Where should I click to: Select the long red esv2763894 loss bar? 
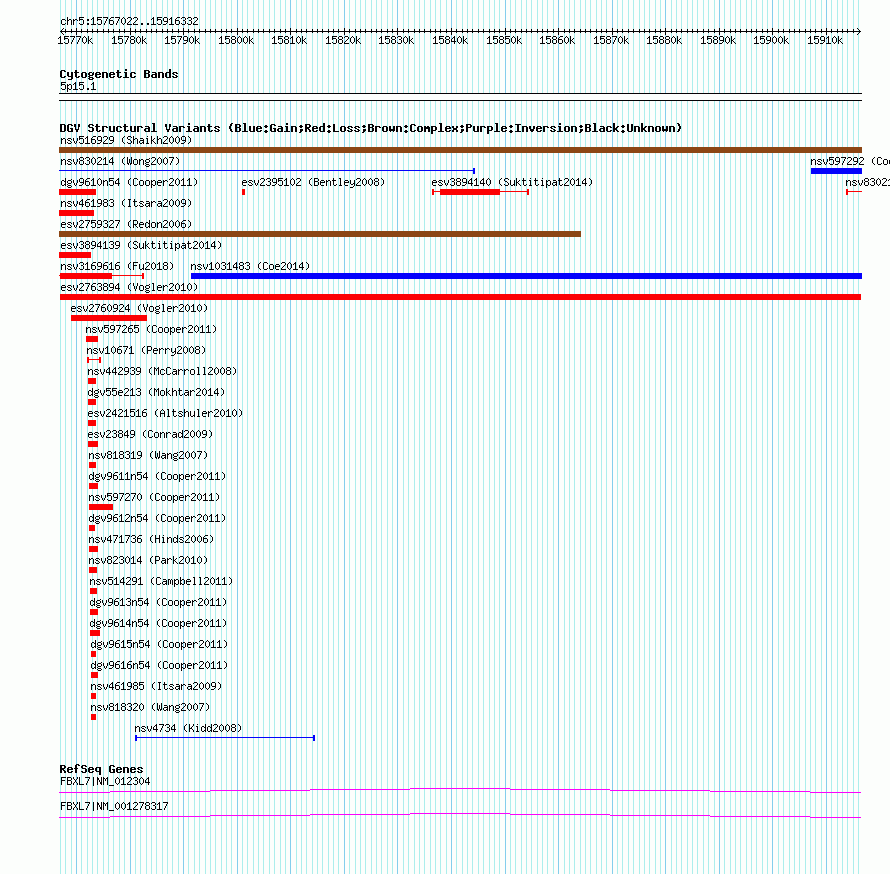(x=460, y=297)
